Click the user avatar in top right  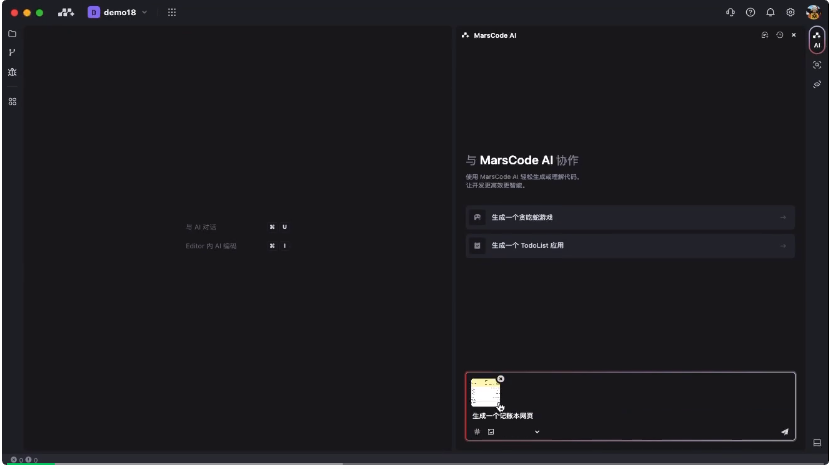[813, 12]
